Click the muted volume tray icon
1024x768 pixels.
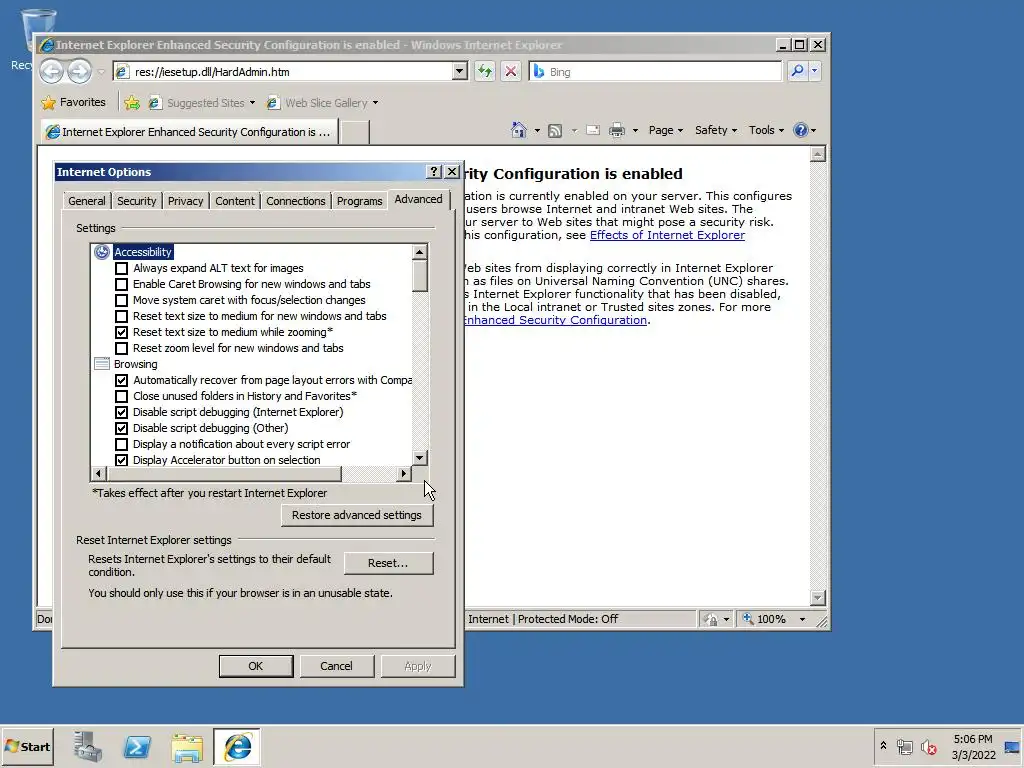coord(928,746)
